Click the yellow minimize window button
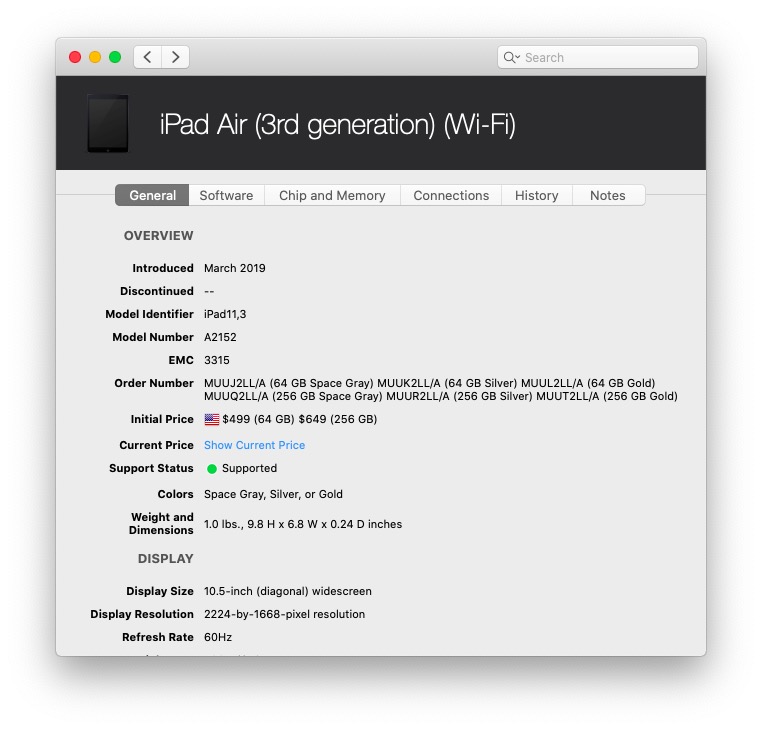 pyautogui.click(x=95, y=57)
